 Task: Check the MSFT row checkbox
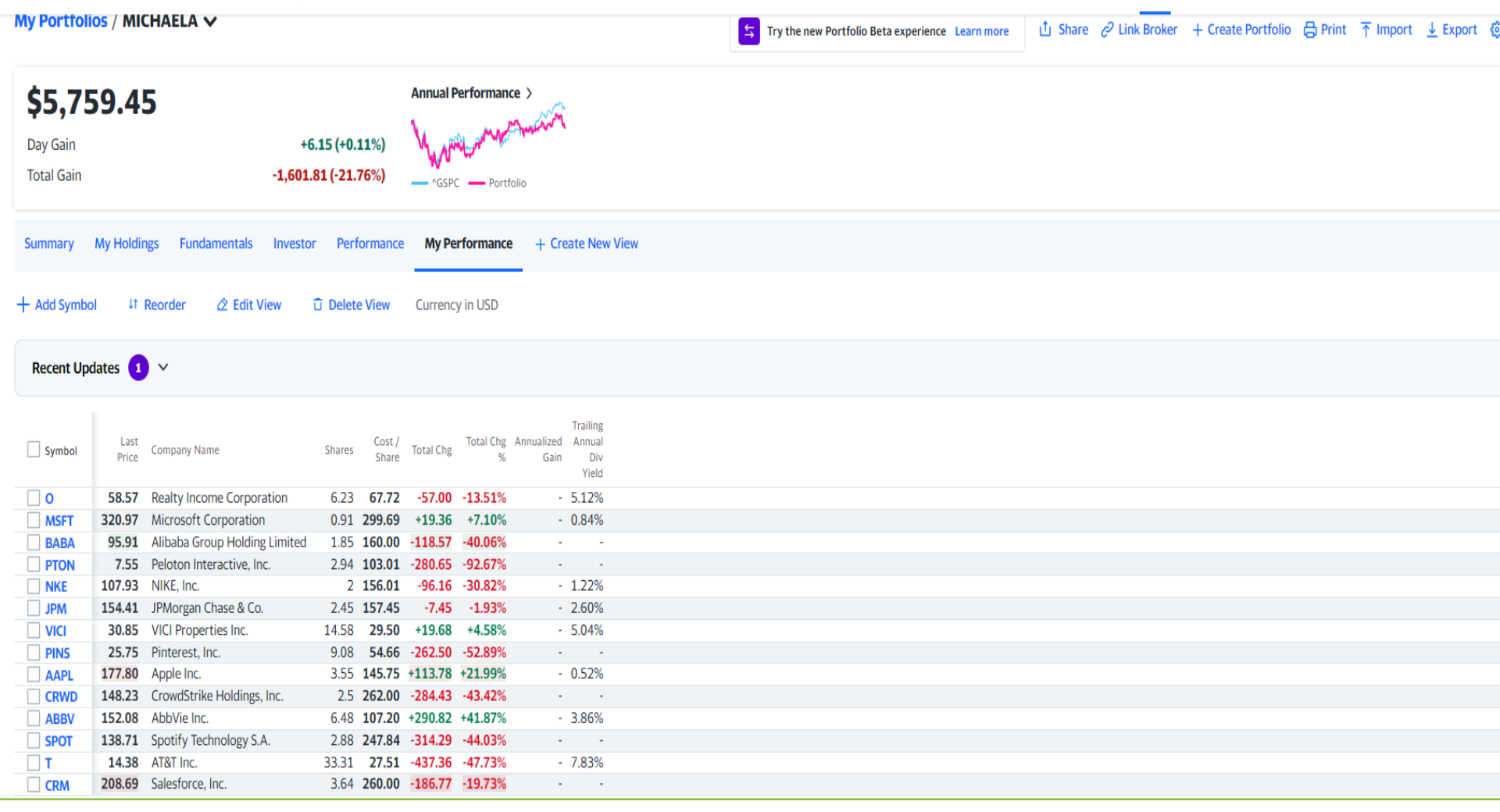(x=34, y=520)
